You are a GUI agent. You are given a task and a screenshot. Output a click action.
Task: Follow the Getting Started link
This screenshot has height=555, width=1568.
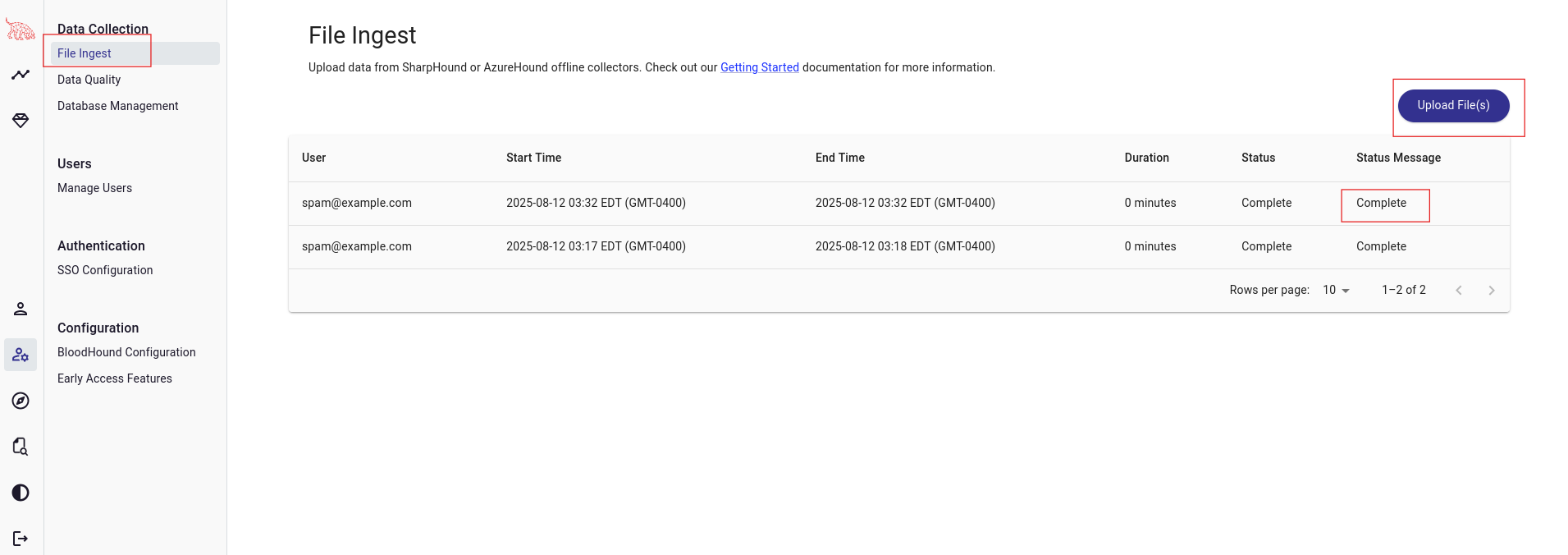(759, 67)
